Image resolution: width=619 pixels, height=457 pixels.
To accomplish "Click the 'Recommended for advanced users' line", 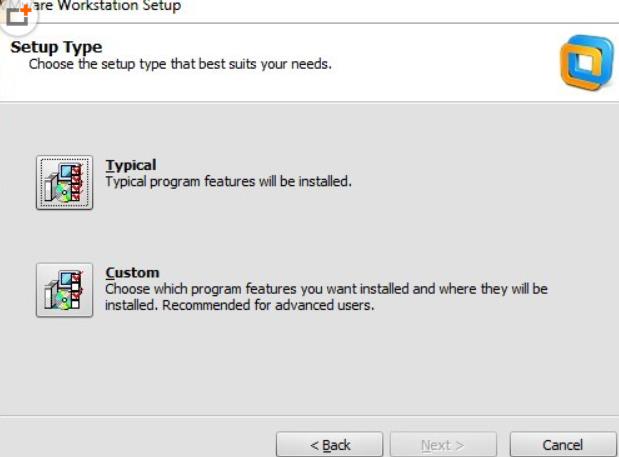I will click(x=239, y=305).
